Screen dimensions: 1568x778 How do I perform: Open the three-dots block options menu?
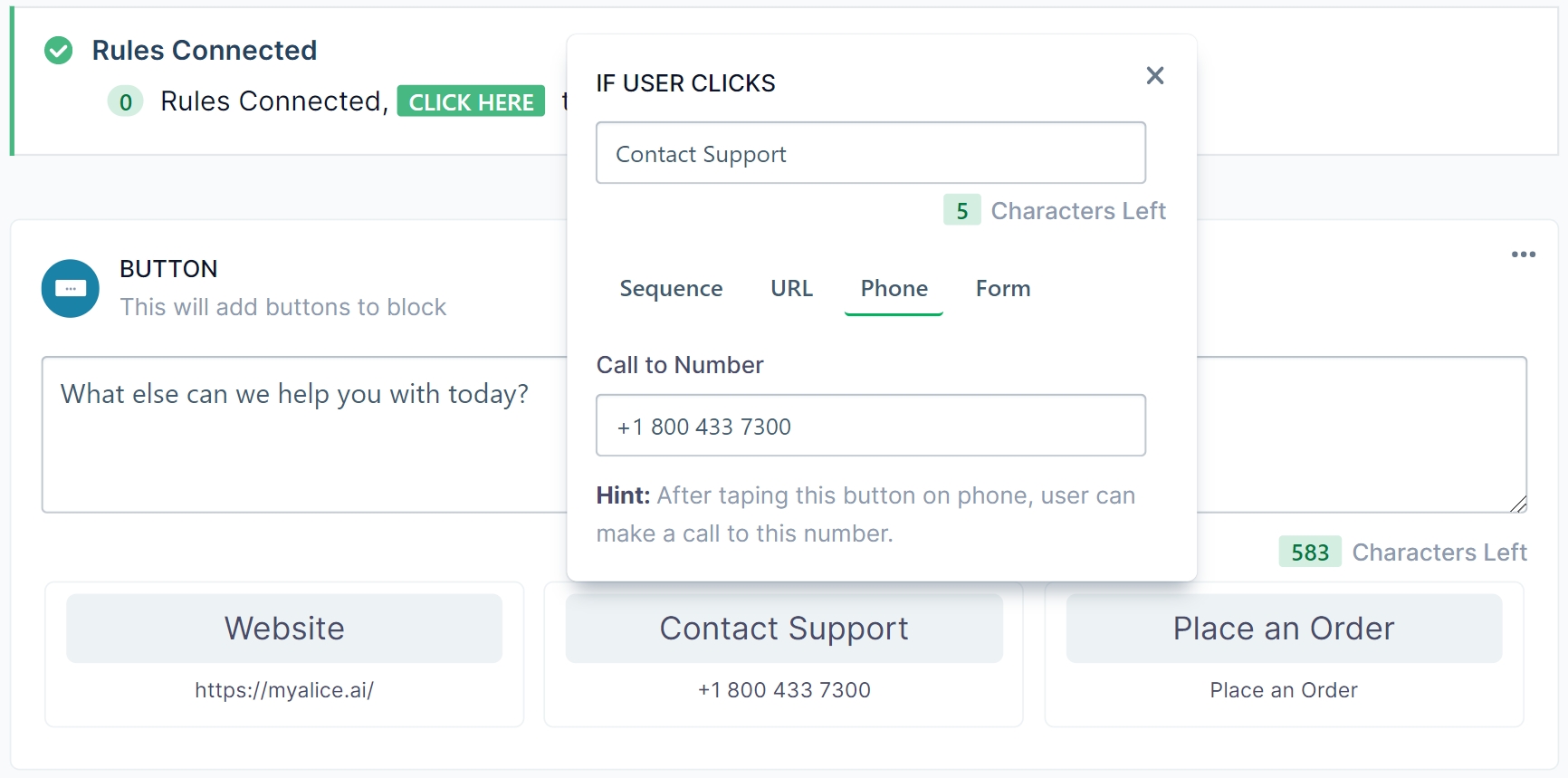click(1524, 255)
